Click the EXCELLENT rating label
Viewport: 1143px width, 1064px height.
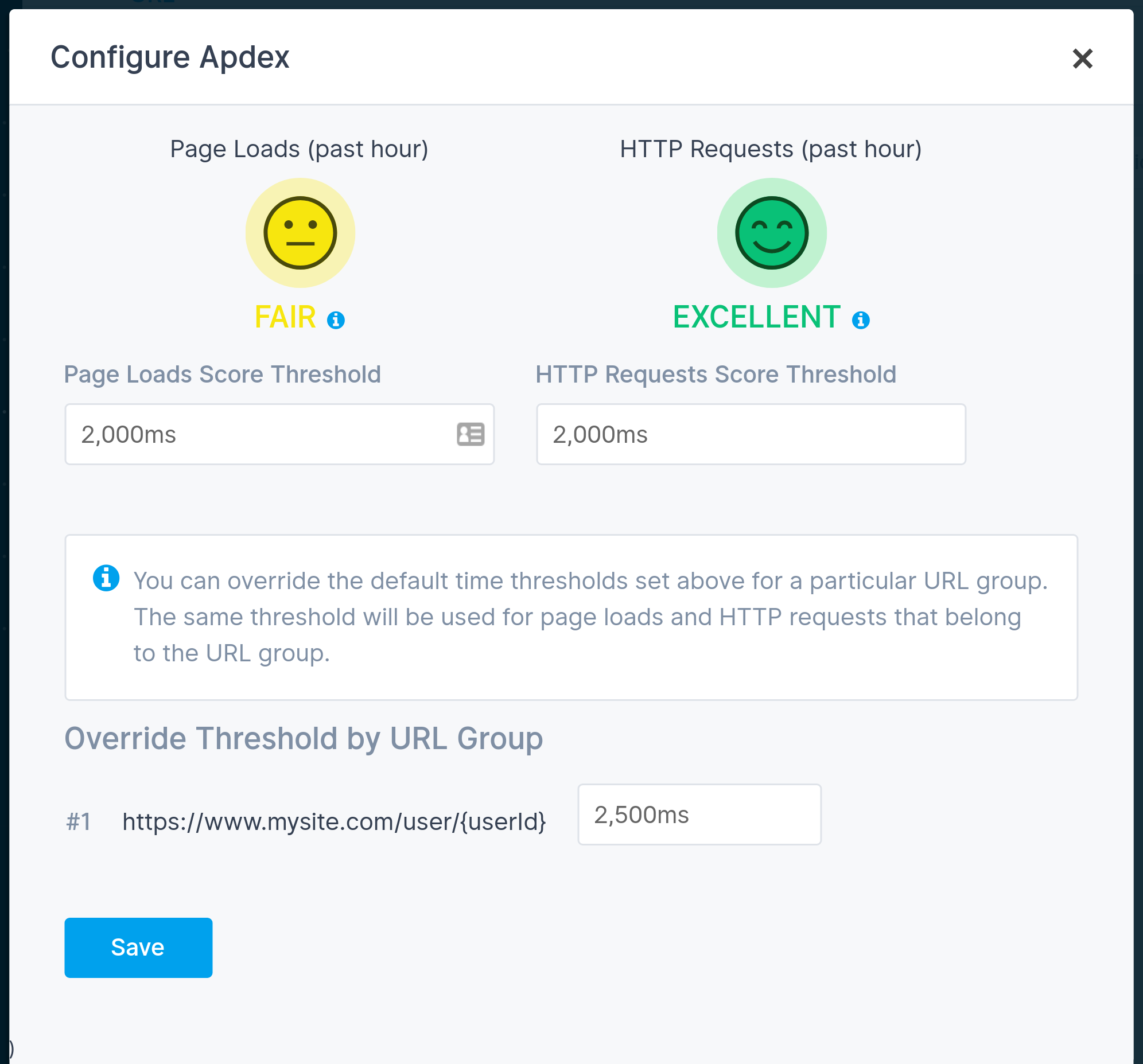click(x=757, y=317)
